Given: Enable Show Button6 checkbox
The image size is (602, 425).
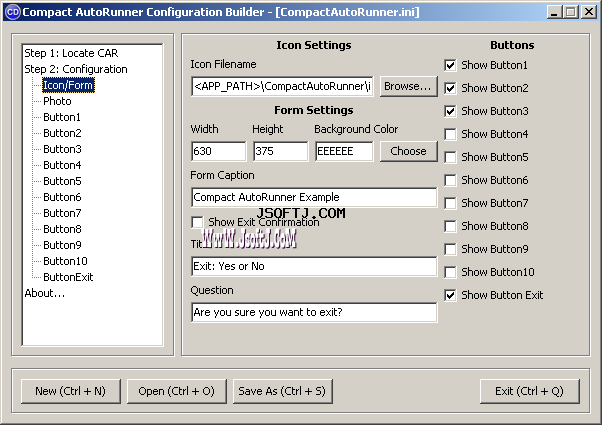Looking at the screenshot, I should coord(450,180).
